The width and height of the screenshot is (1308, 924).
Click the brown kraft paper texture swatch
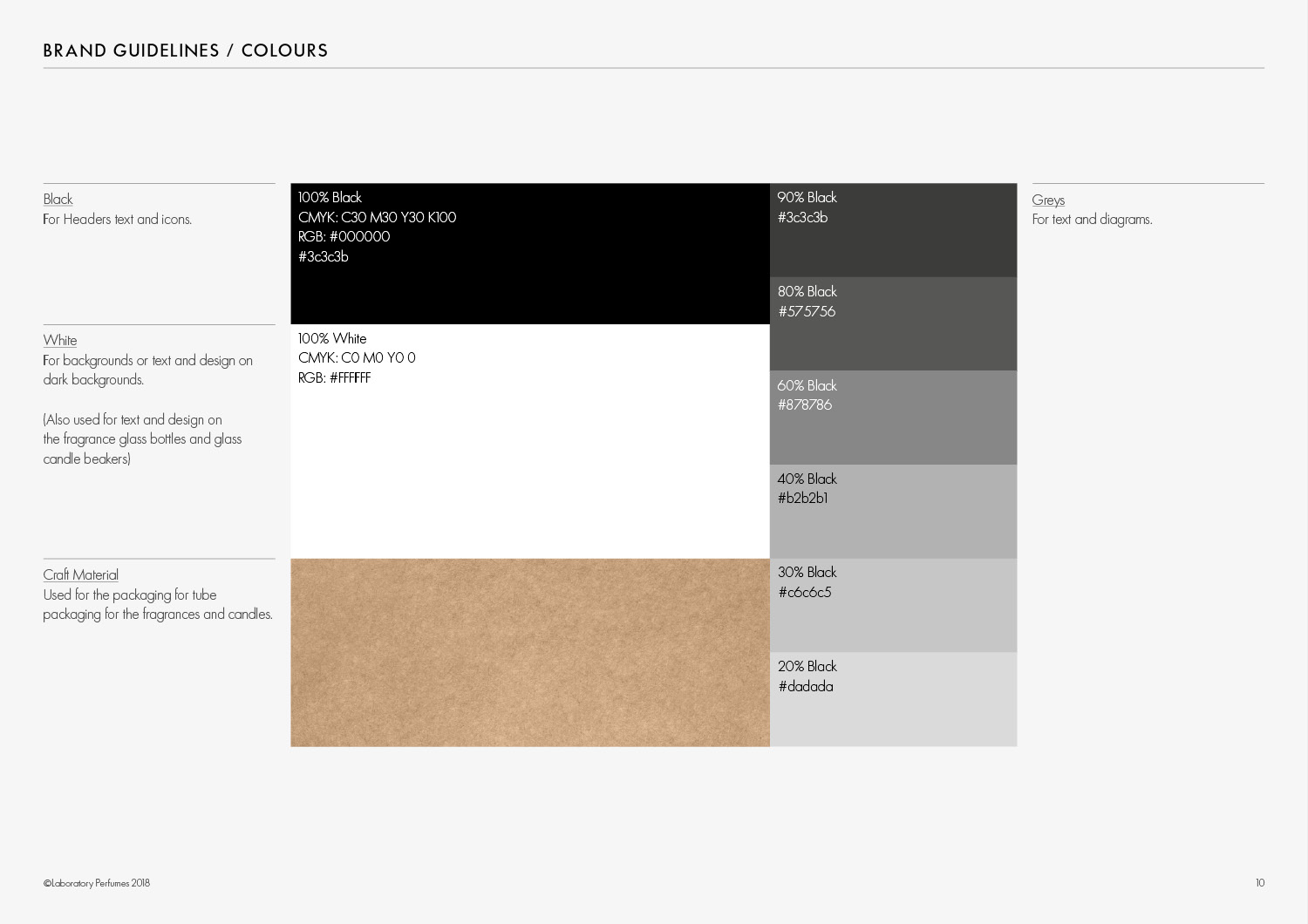click(x=529, y=652)
